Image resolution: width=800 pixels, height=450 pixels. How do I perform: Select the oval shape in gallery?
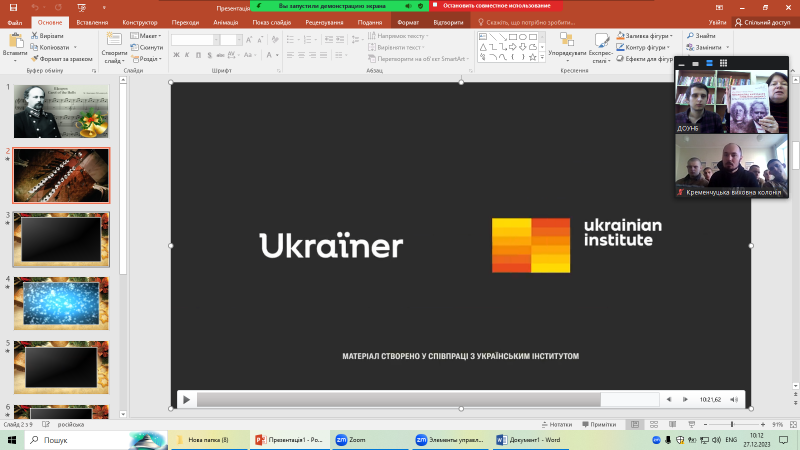point(522,37)
